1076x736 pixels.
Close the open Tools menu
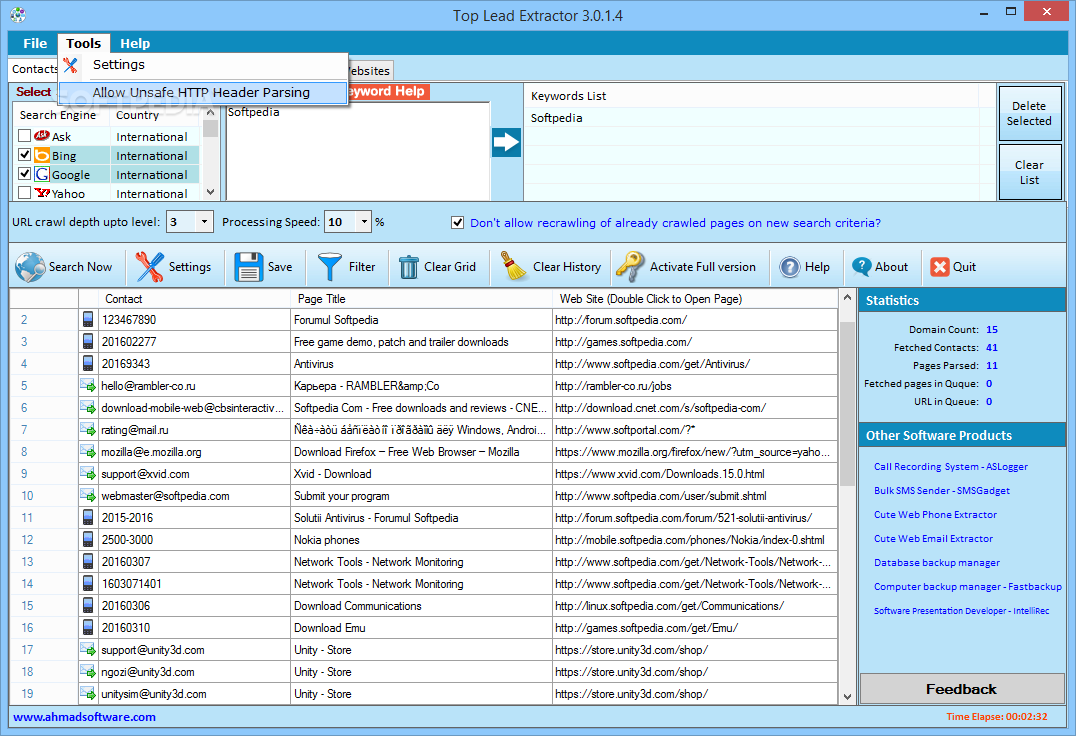pos(84,43)
